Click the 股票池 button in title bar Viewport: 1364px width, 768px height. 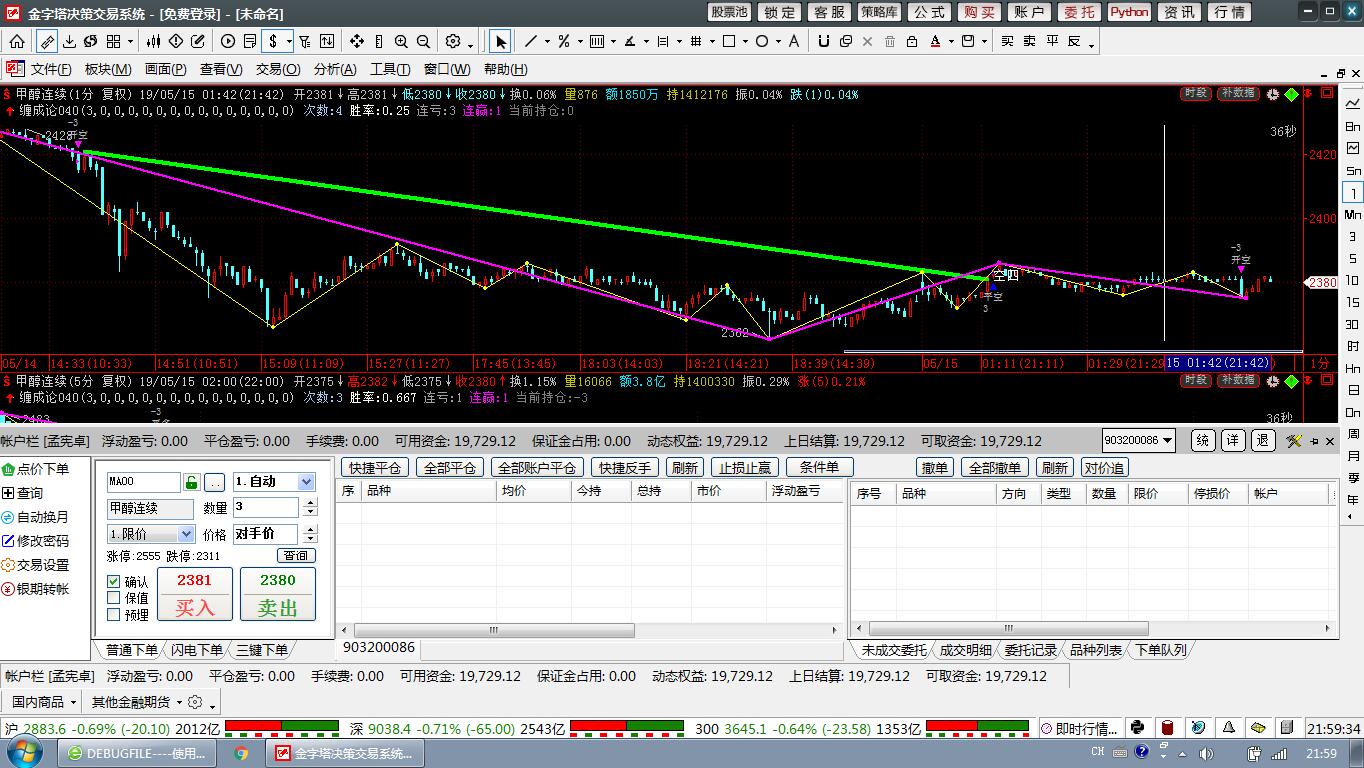pyautogui.click(x=729, y=12)
